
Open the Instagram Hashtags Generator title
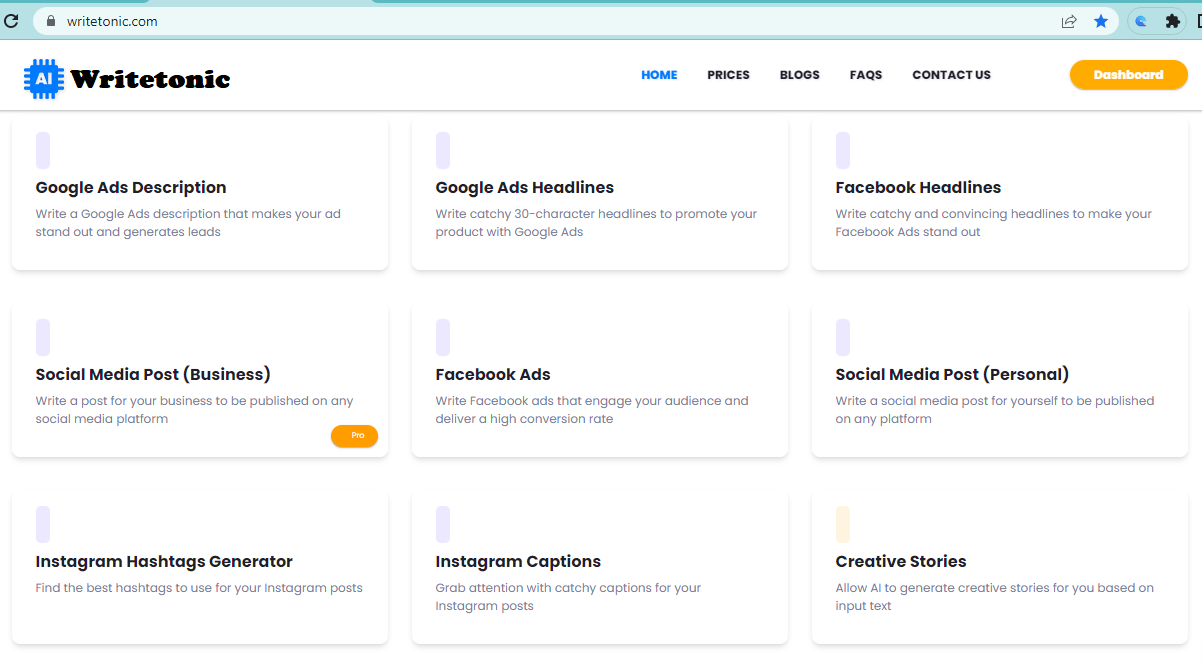point(164,562)
